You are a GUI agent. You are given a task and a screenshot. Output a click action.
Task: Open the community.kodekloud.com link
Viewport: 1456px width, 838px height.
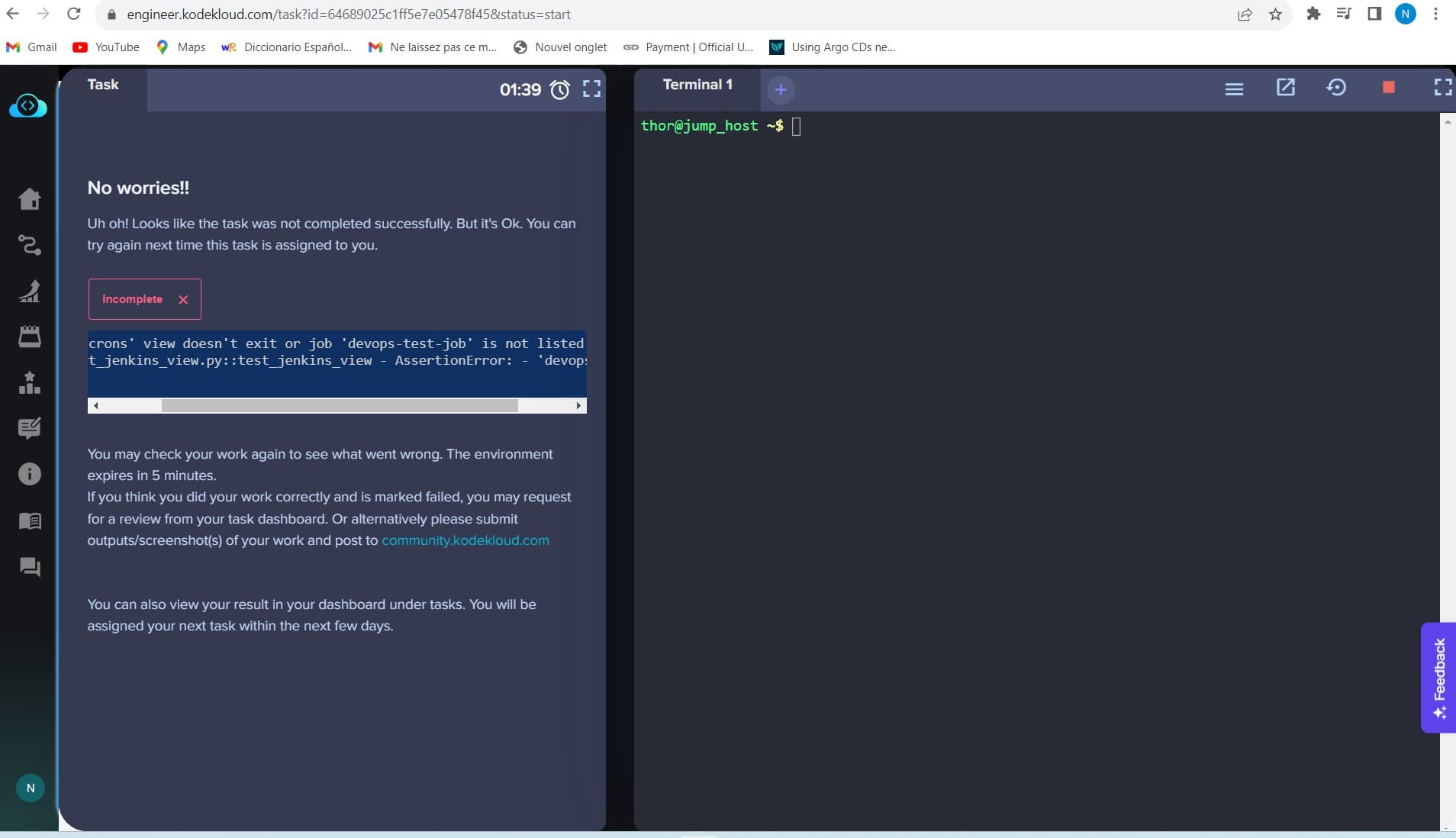pyautogui.click(x=465, y=540)
